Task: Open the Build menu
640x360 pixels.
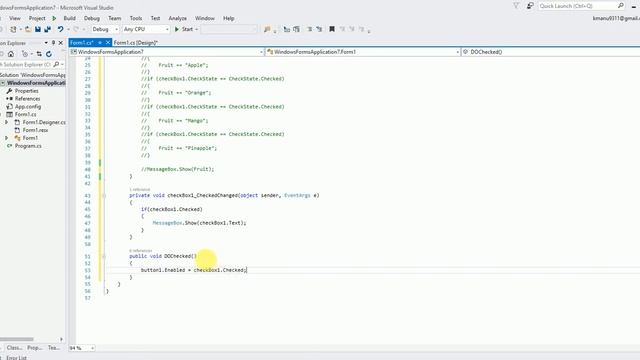Action: coord(69,18)
